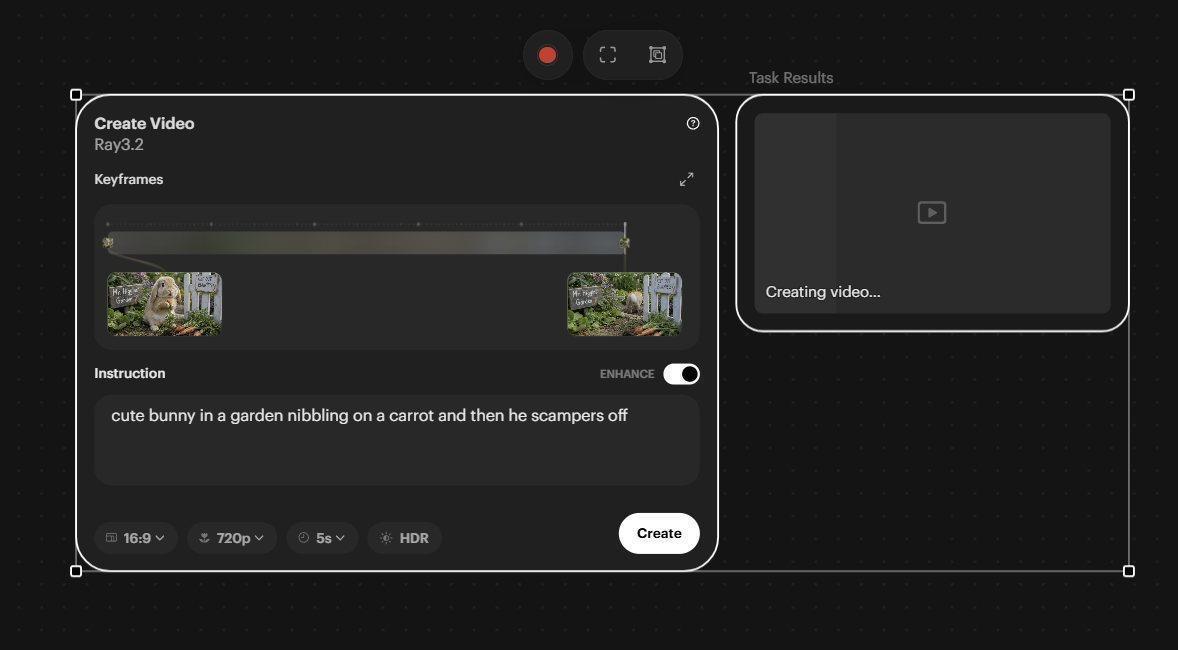
Task: Click the keyframes gradient timeline bar
Action: [x=366, y=243]
